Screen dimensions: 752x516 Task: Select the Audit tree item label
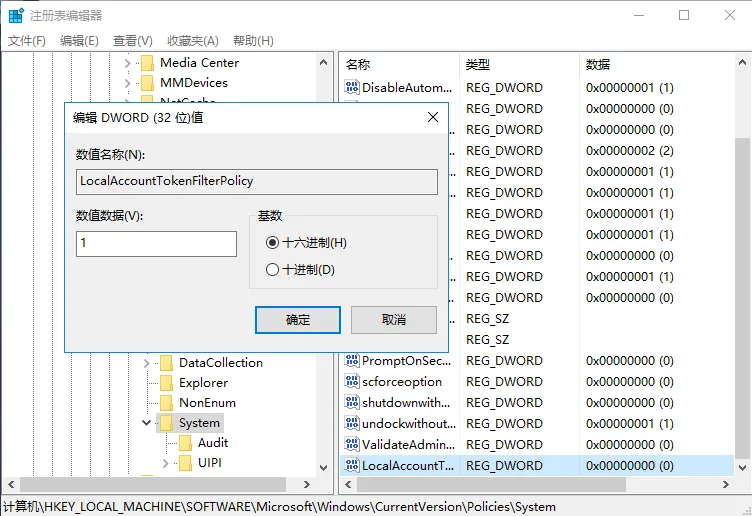(x=213, y=443)
